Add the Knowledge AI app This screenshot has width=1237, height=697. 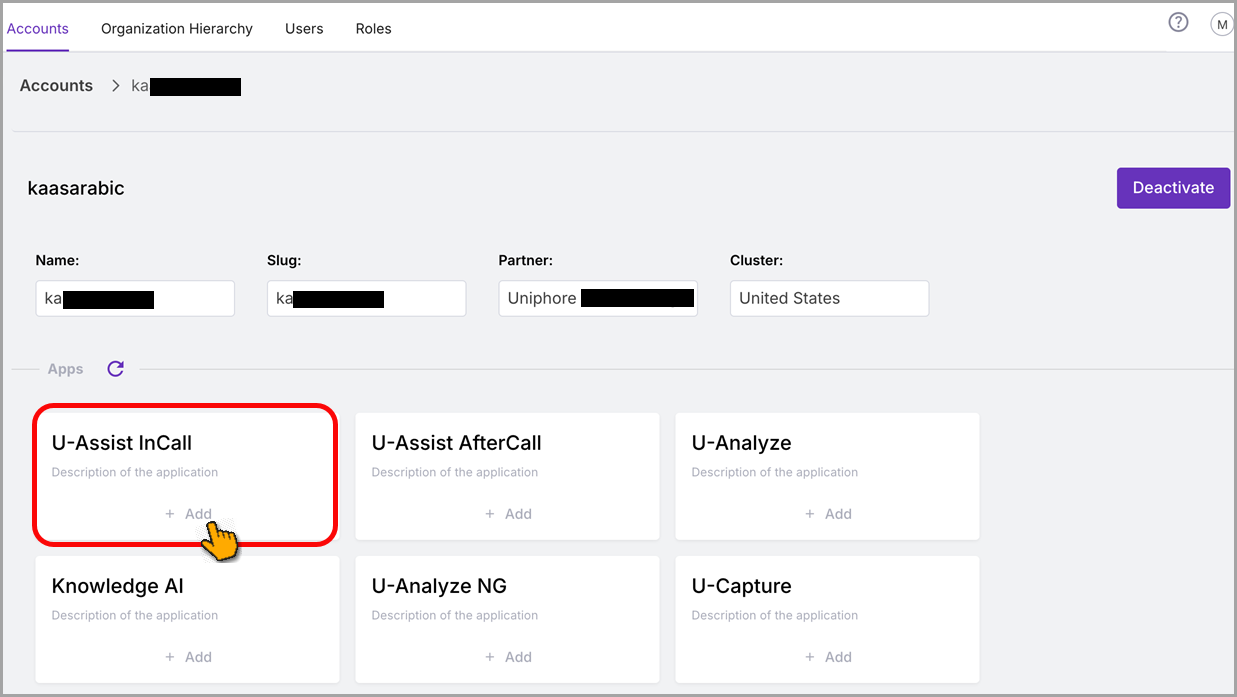pyautogui.click(x=188, y=657)
